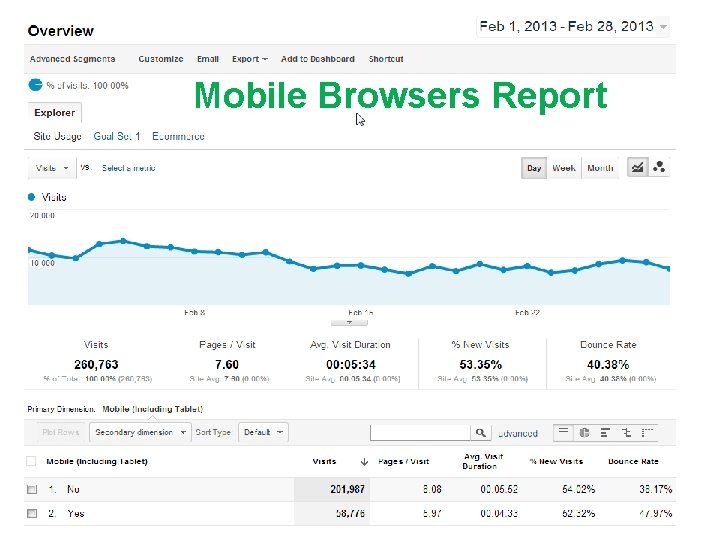
Task: Click the descending sort arrow beside Visits
Action: tap(364, 462)
